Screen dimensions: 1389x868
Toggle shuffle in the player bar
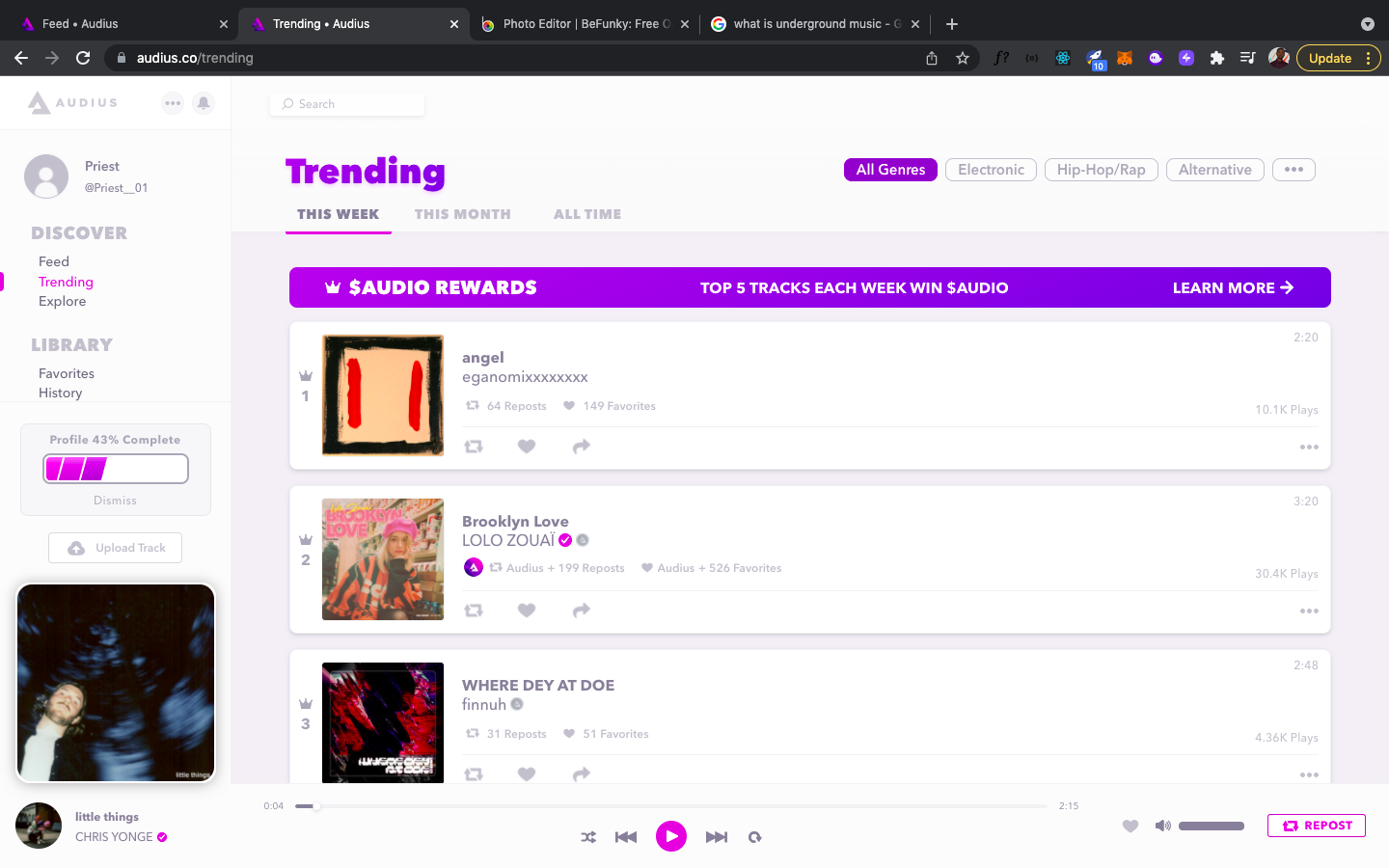coord(588,837)
